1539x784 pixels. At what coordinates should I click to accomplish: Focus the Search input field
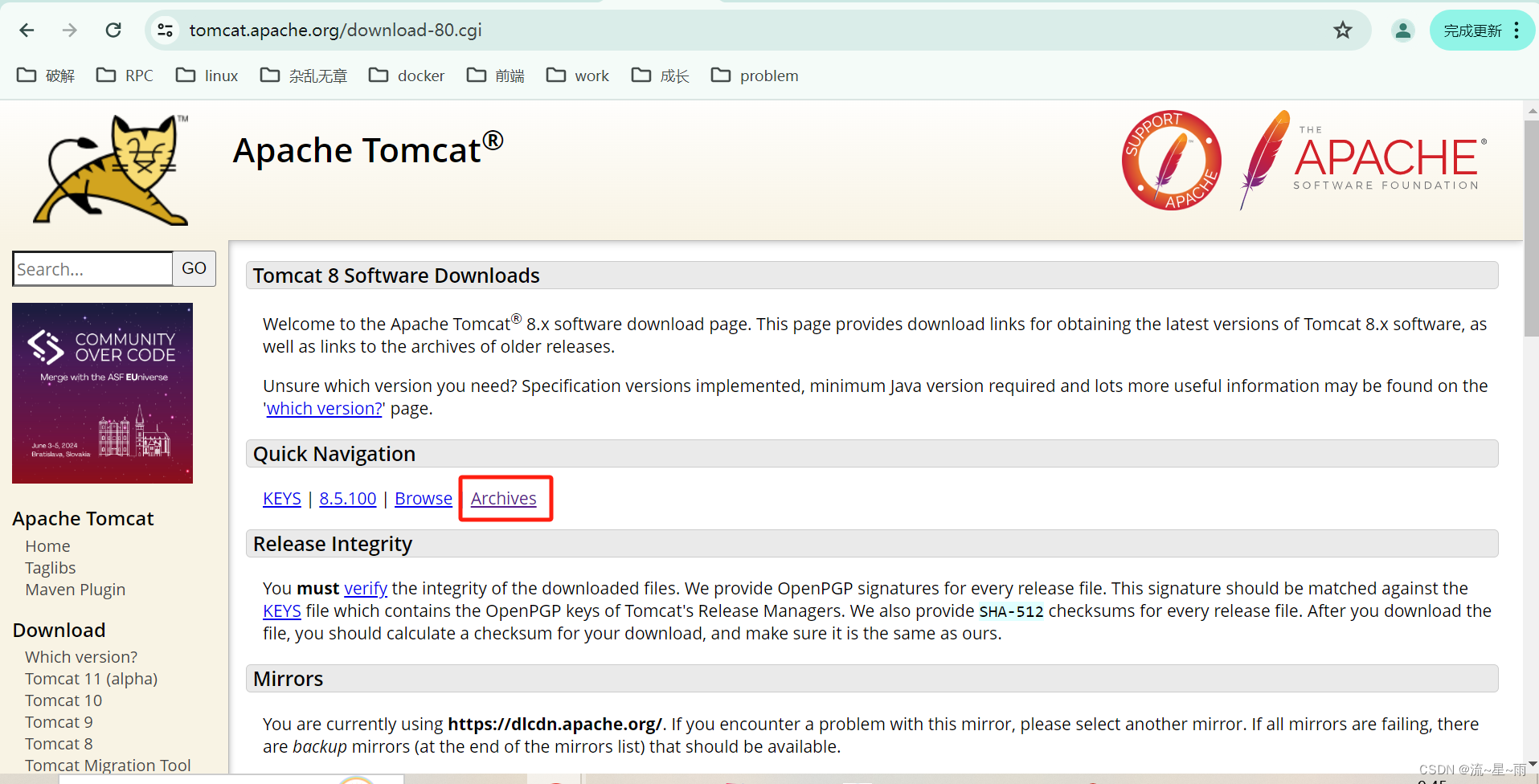tap(92, 269)
